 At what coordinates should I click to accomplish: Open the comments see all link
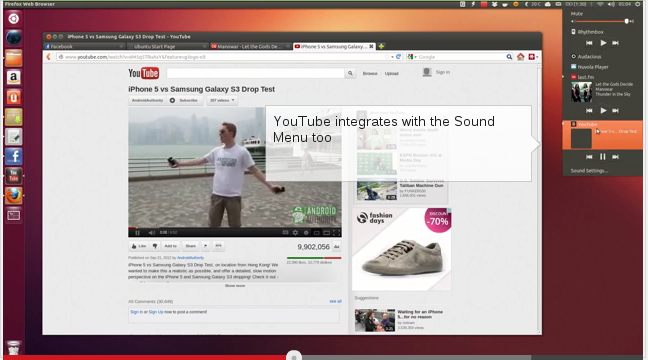coord(336,301)
